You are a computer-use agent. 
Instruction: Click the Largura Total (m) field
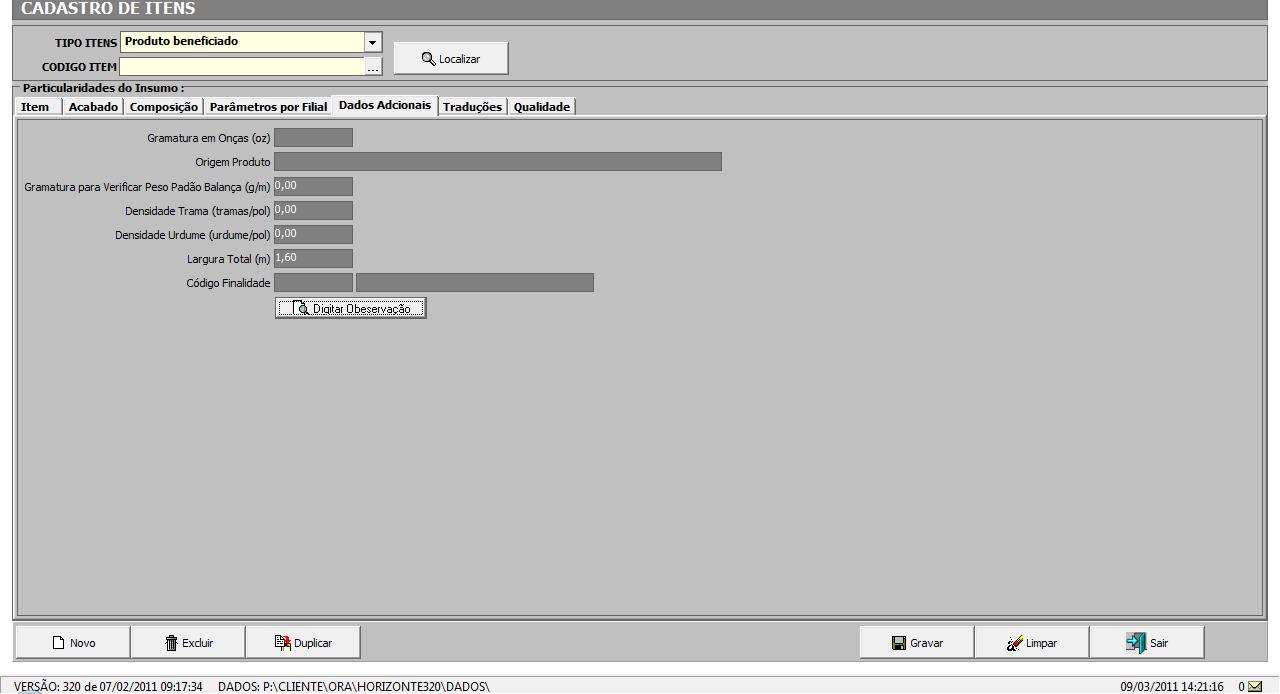coord(313,258)
